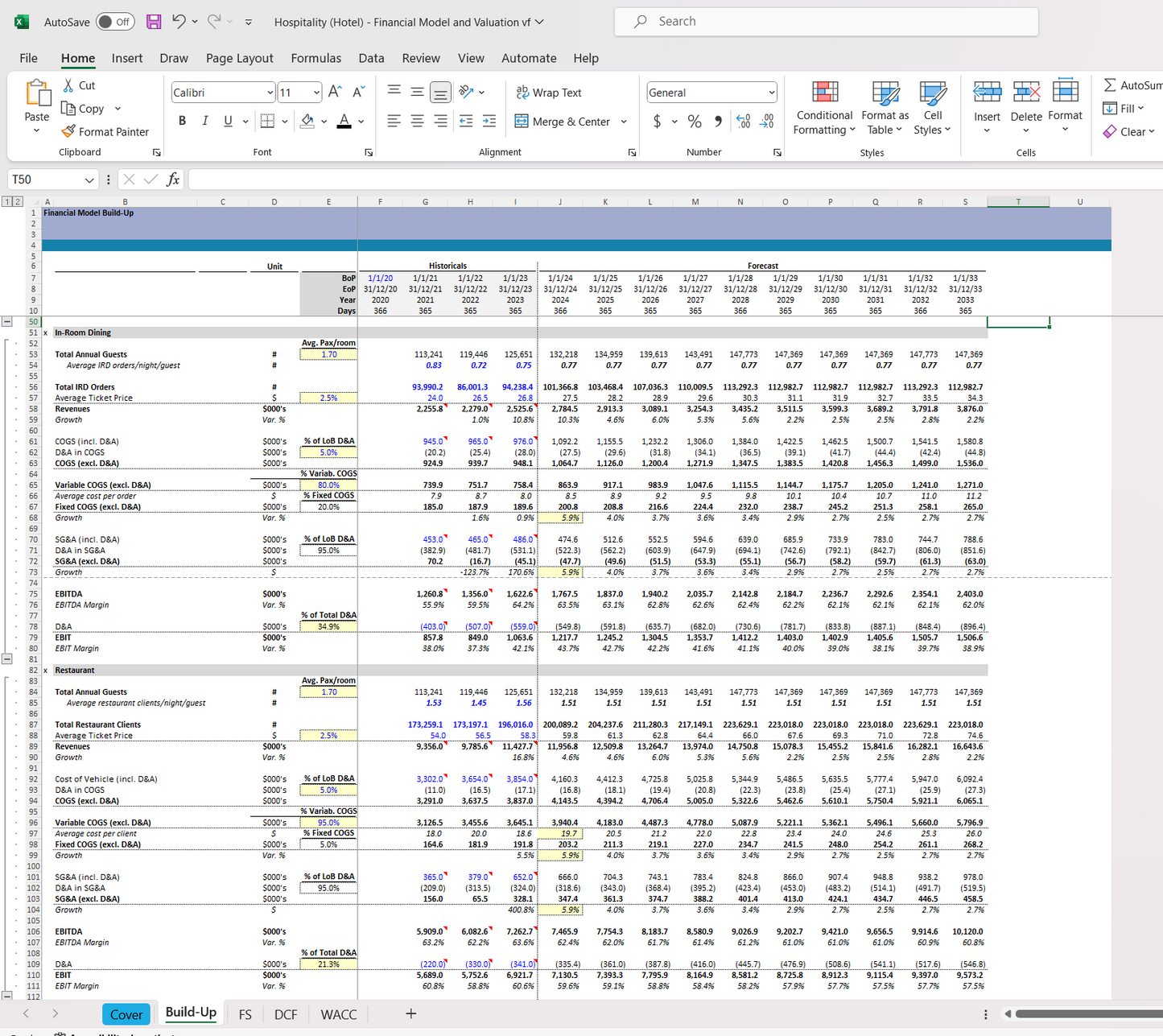Toggle the AutoSave switch
The width and height of the screenshot is (1163, 1036).
pos(115,22)
